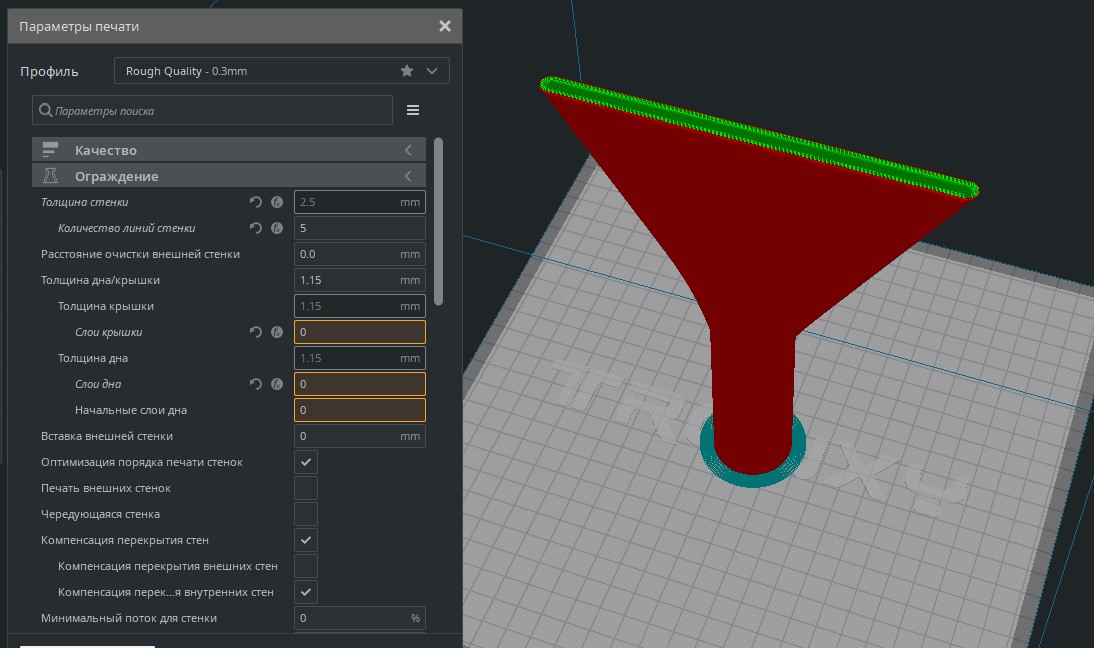This screenshot has width=1094, height=648.
Task: Collapse the Ограждение section using its chevron
Action: coord(408,176)
